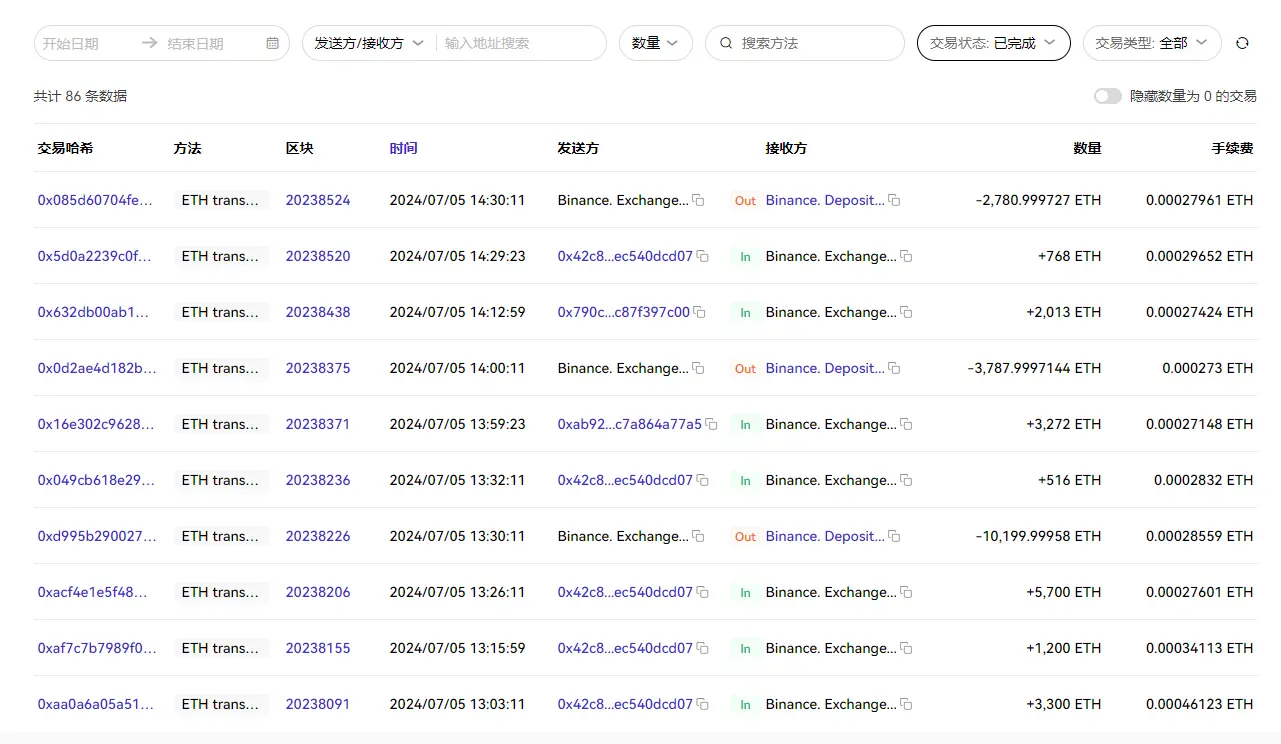Open block 20238438 link

[x=318, y=312]
